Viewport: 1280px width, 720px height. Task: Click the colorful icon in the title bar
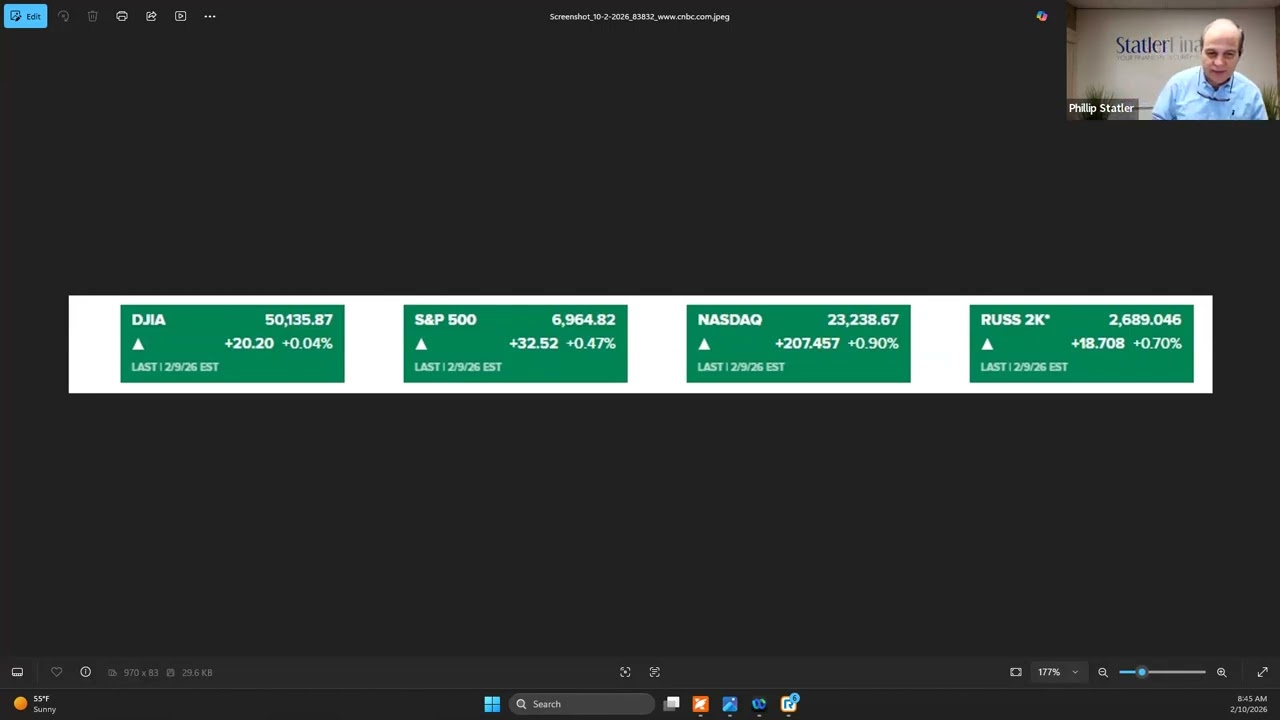1042,16
